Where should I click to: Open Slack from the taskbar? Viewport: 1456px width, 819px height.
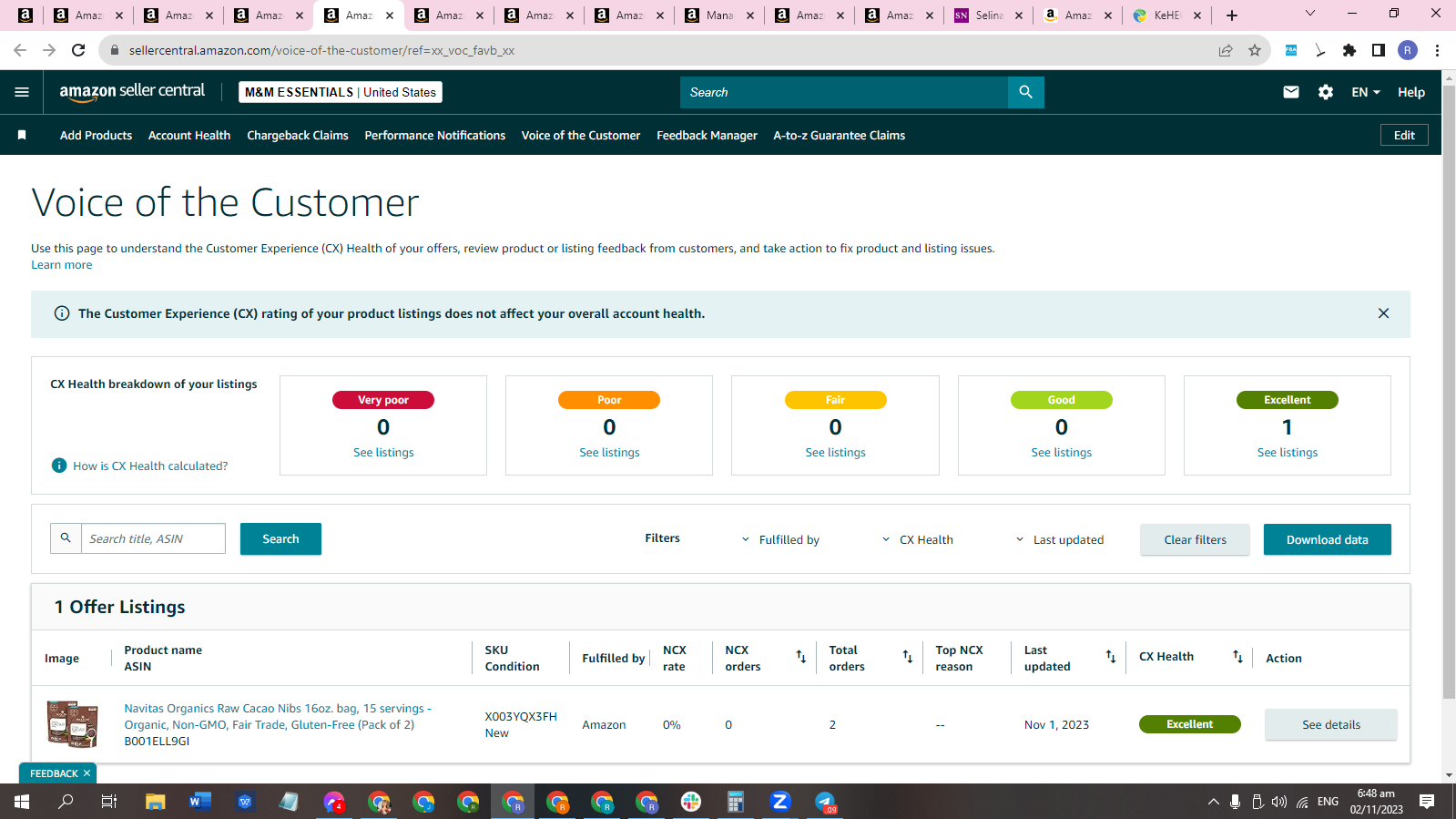(691, 802)
